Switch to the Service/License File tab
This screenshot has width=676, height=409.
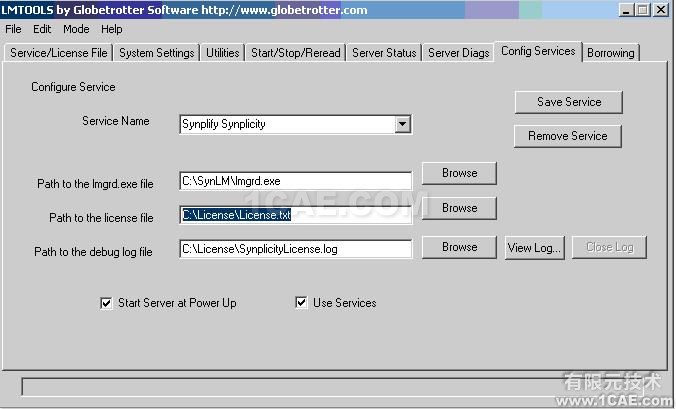click(59, 53)
